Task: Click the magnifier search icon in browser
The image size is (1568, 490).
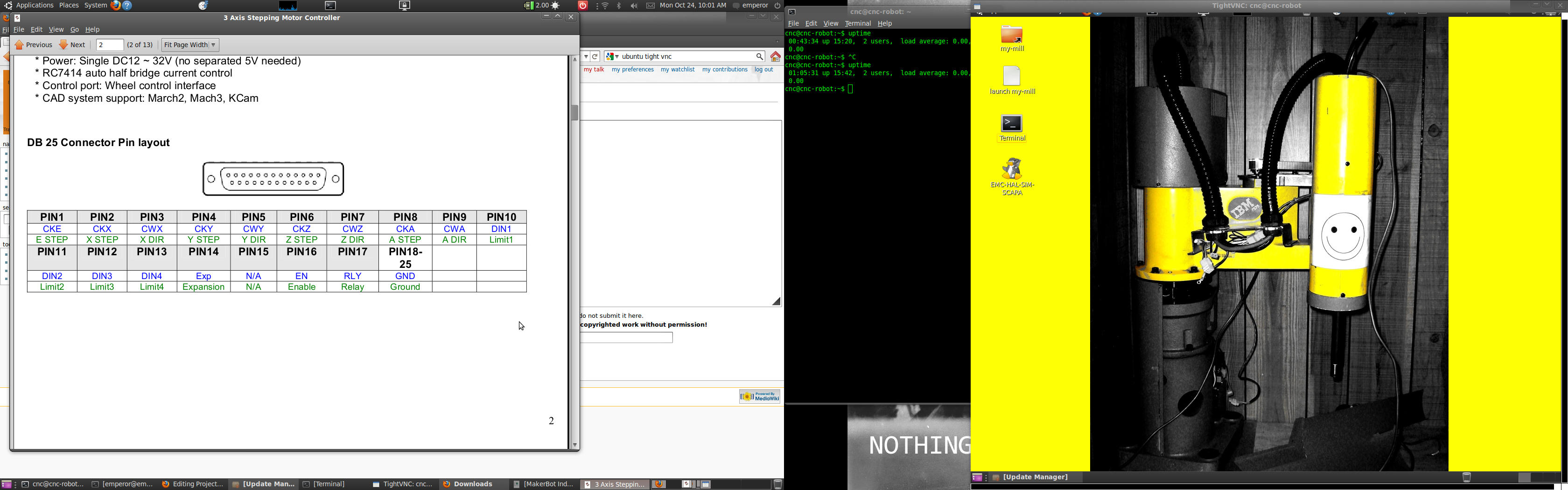Action: (x=760, y=56)
